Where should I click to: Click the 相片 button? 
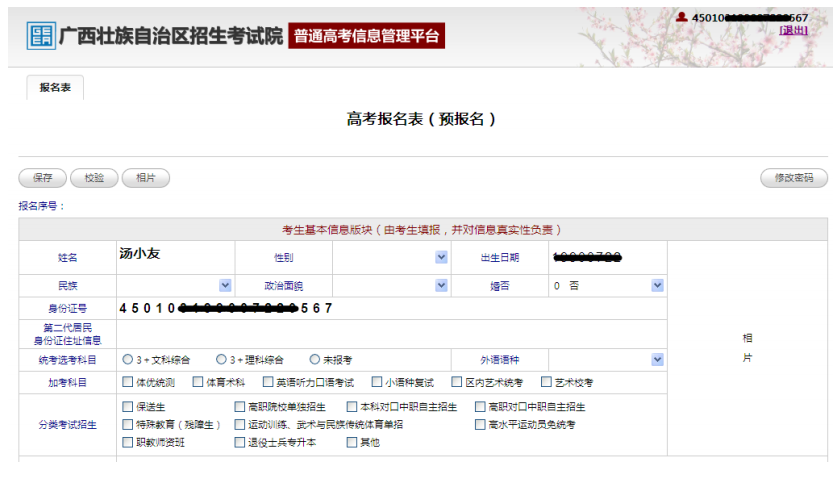[x=145, y=178]
